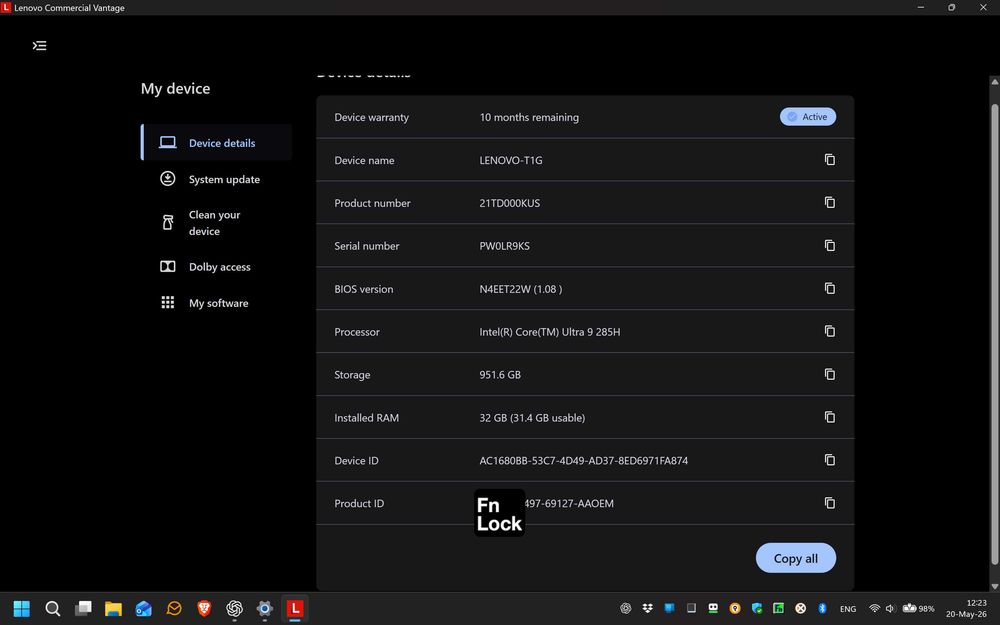Select serial number PW0LR9KS
1000x625 pixels.
504,246
